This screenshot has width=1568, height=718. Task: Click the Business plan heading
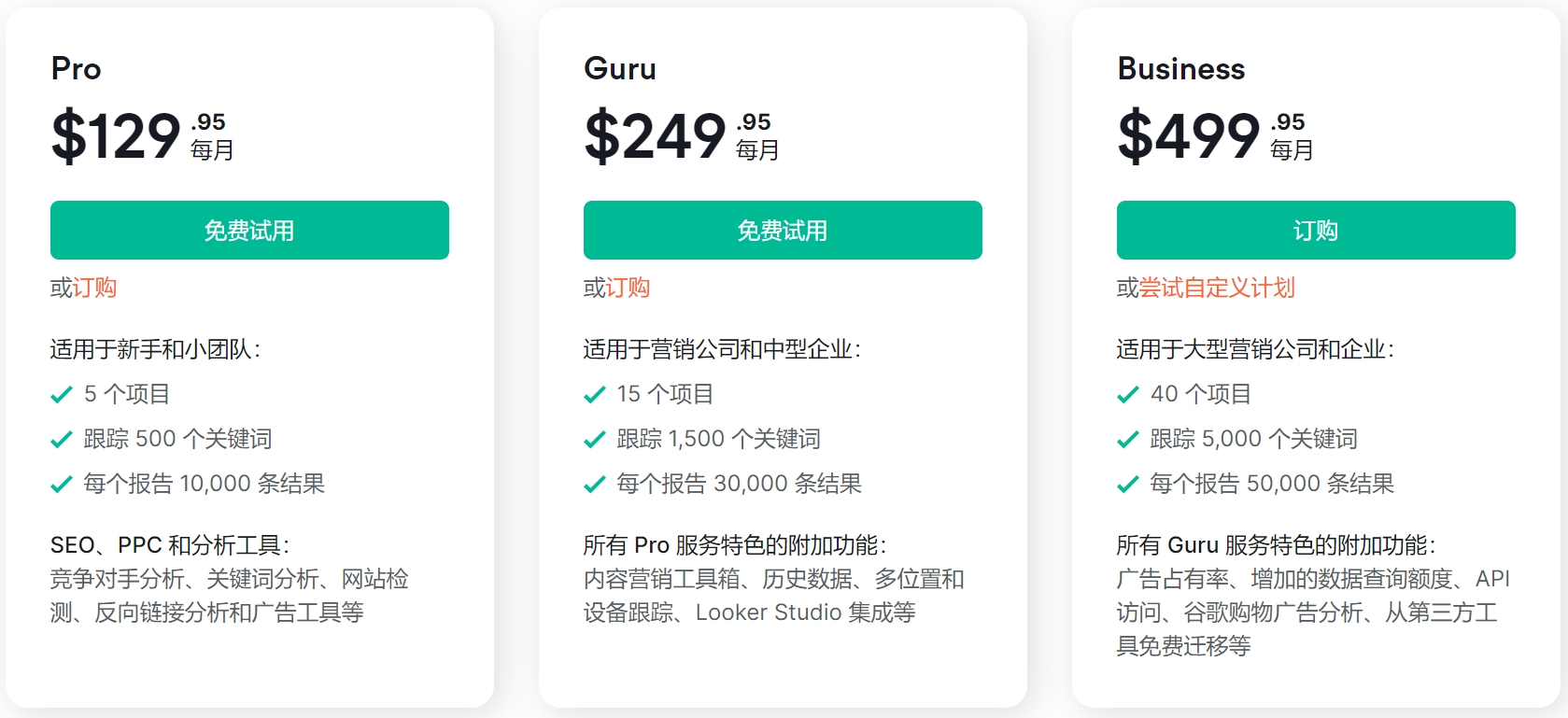(1181, 68)
